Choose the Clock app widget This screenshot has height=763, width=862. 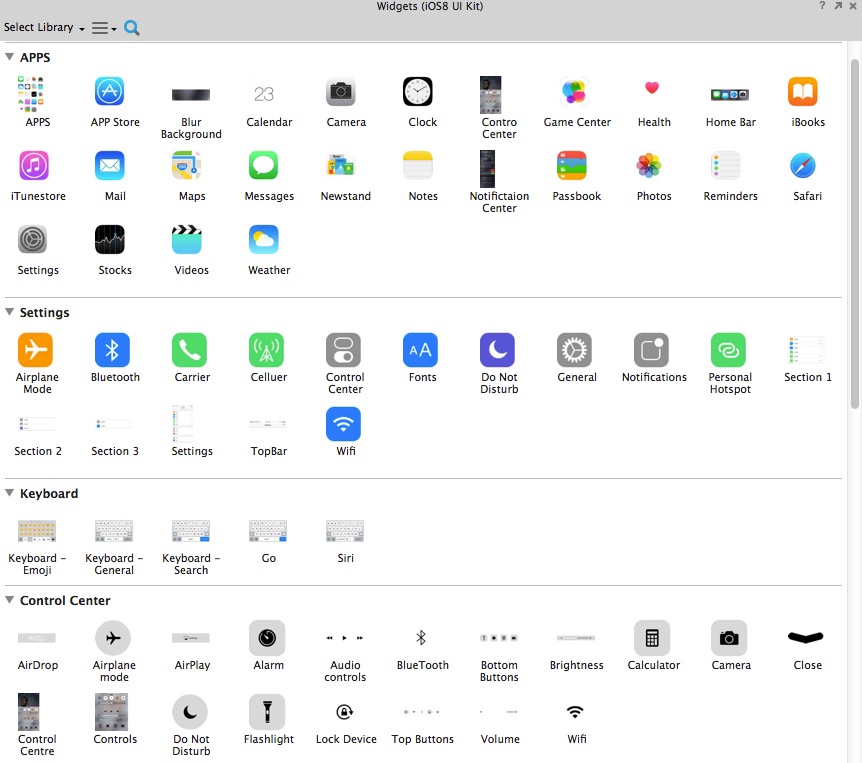tap(418, 91)
